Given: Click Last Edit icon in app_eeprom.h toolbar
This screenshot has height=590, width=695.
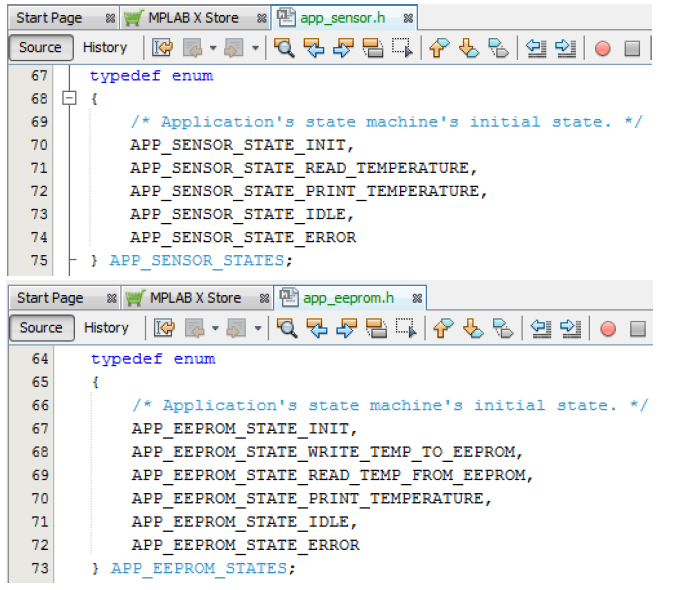Looking at the screenshot, I should point(164,328).
